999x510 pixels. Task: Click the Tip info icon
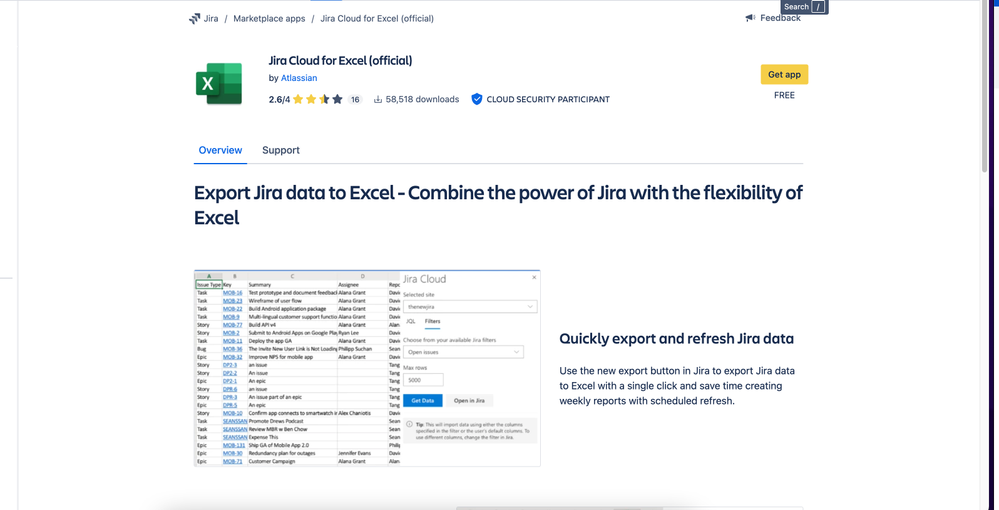pos(409,424)
